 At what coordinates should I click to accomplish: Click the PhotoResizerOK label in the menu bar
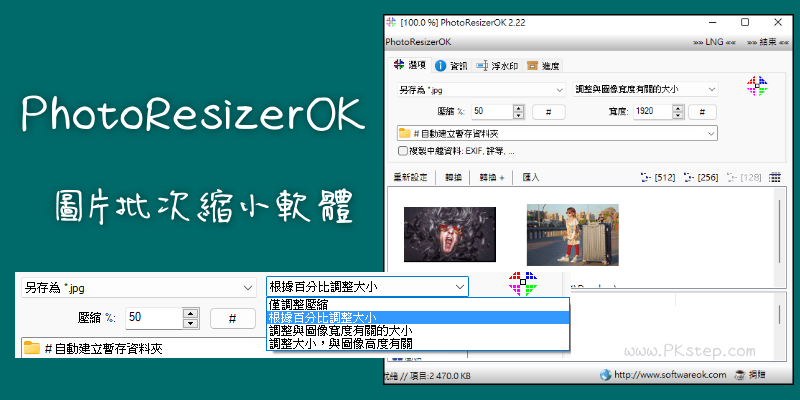tap(418, 42)
